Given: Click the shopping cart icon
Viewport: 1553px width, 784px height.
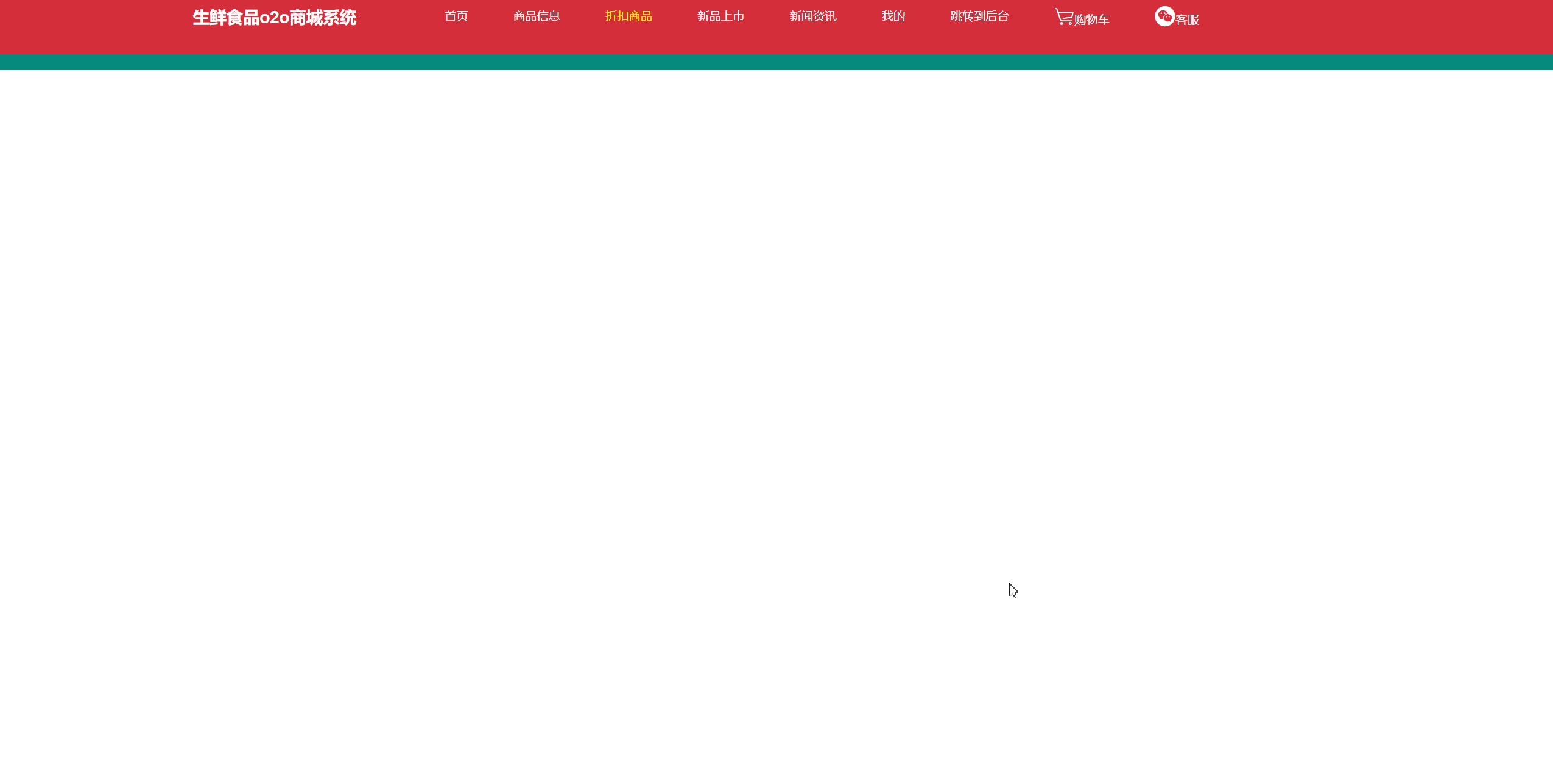Looking at the screenshot, I should click(x=1064, y=16).
